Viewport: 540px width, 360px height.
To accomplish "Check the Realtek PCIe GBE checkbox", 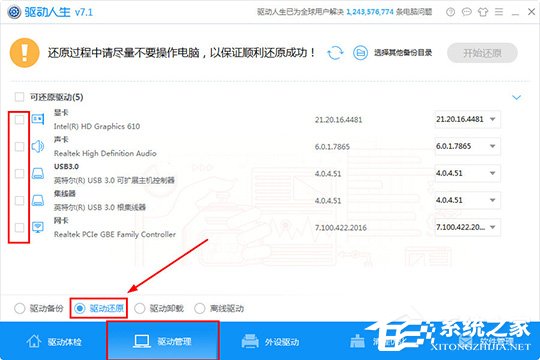I will coord(19,227).
